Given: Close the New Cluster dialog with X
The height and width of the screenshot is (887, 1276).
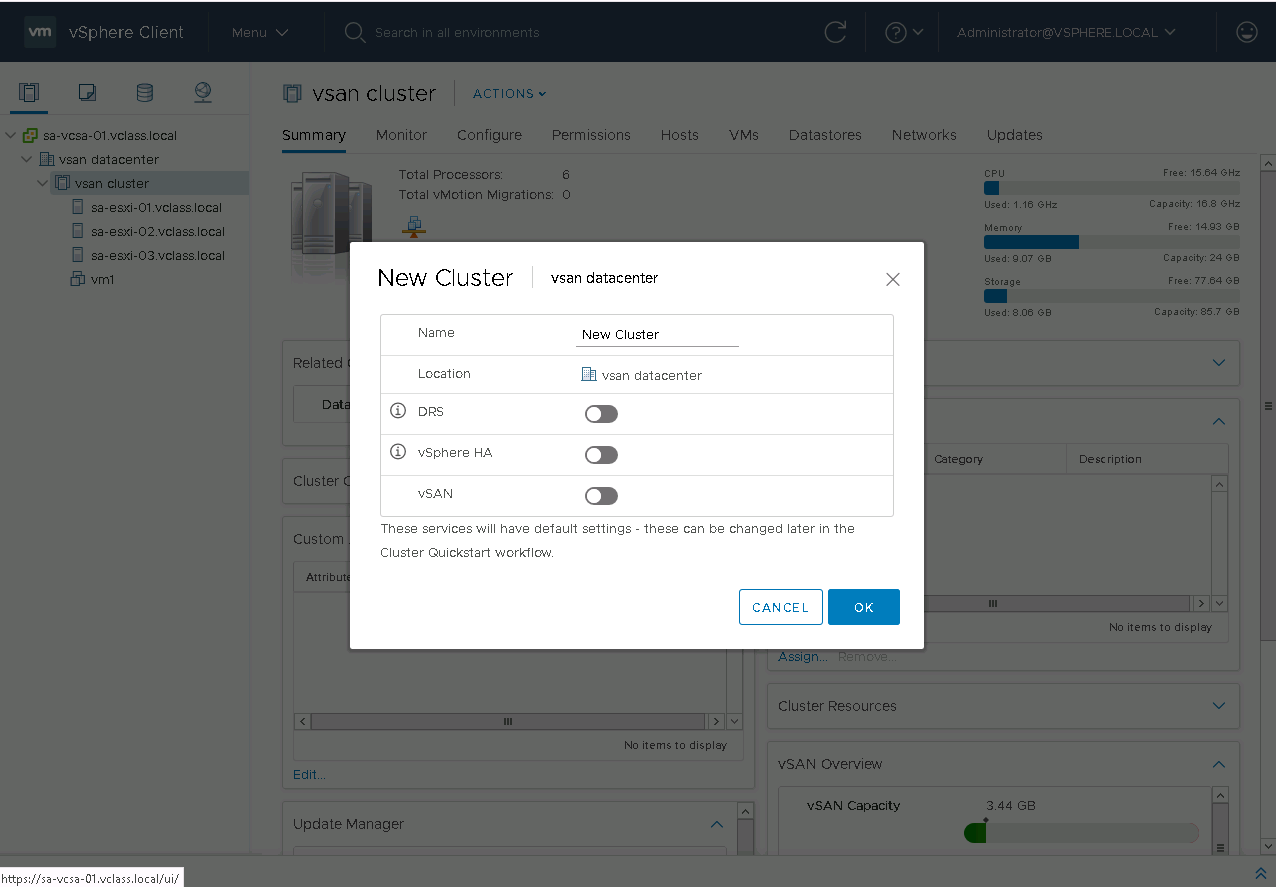Looking at the screenshot, I should pos(893,279).
